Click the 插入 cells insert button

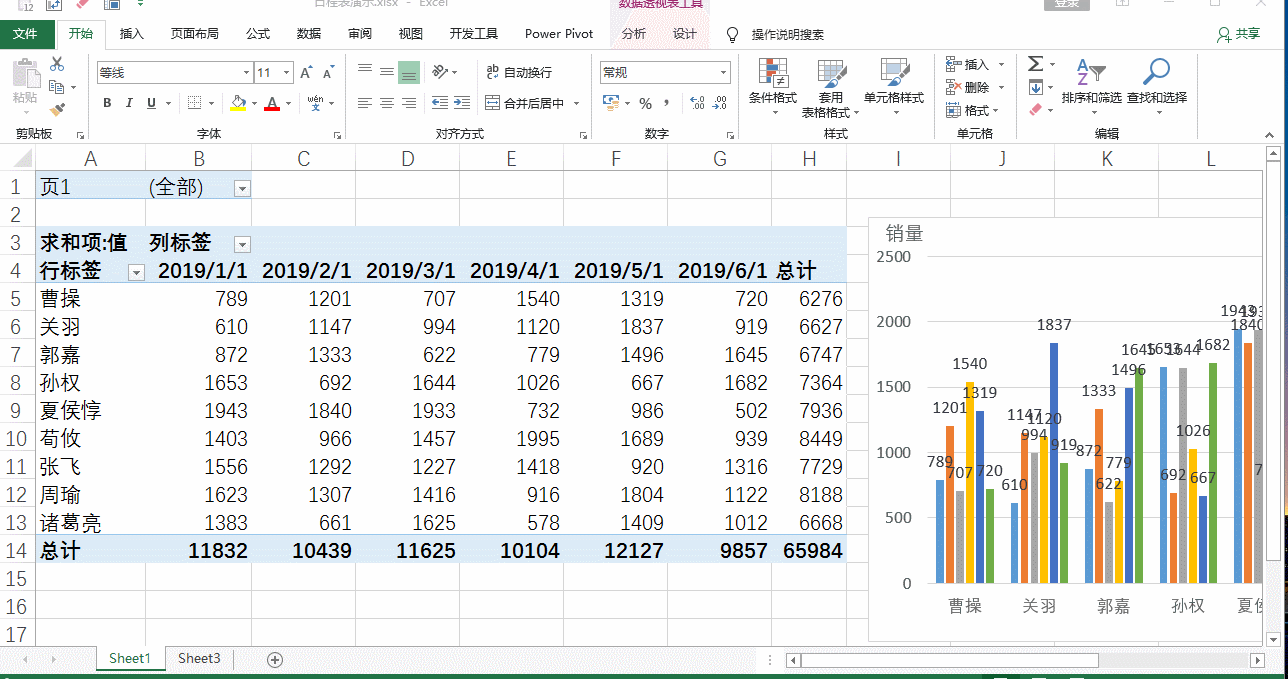click(x=968, y=64)
